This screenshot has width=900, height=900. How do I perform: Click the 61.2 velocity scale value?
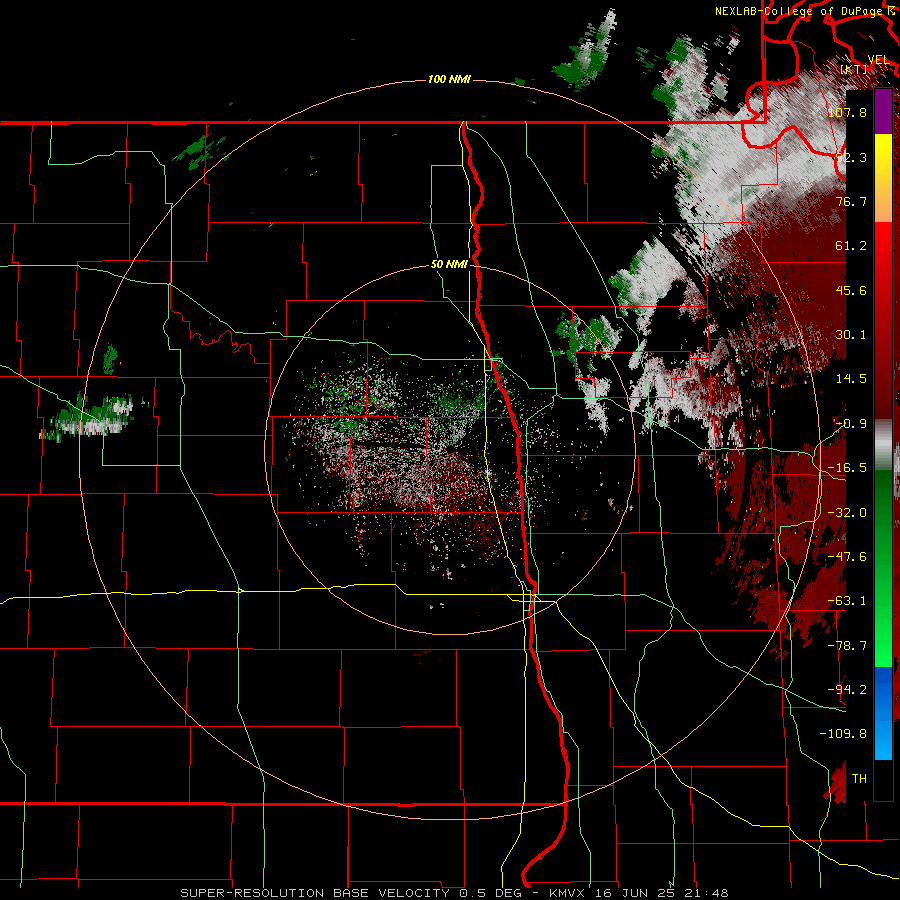[852, 246]
